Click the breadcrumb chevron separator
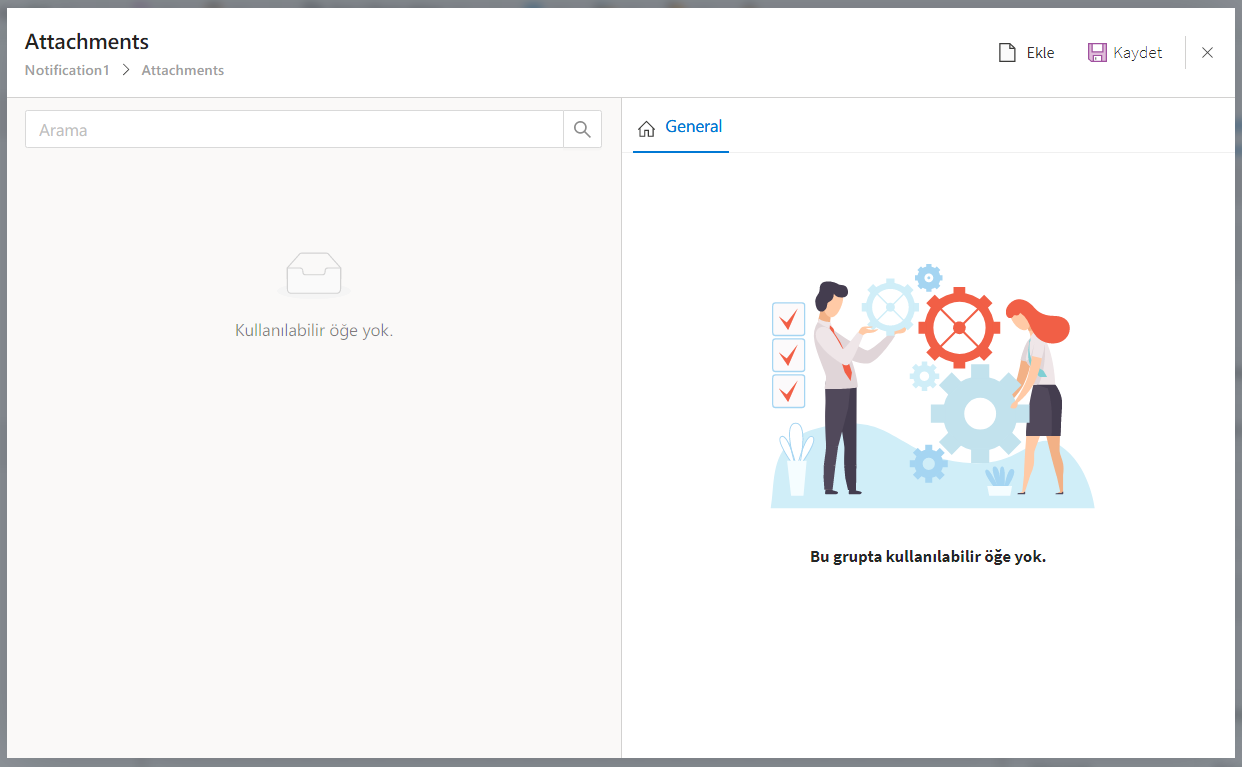This screenshot has height=767, width=1242. tap(126, 70)
